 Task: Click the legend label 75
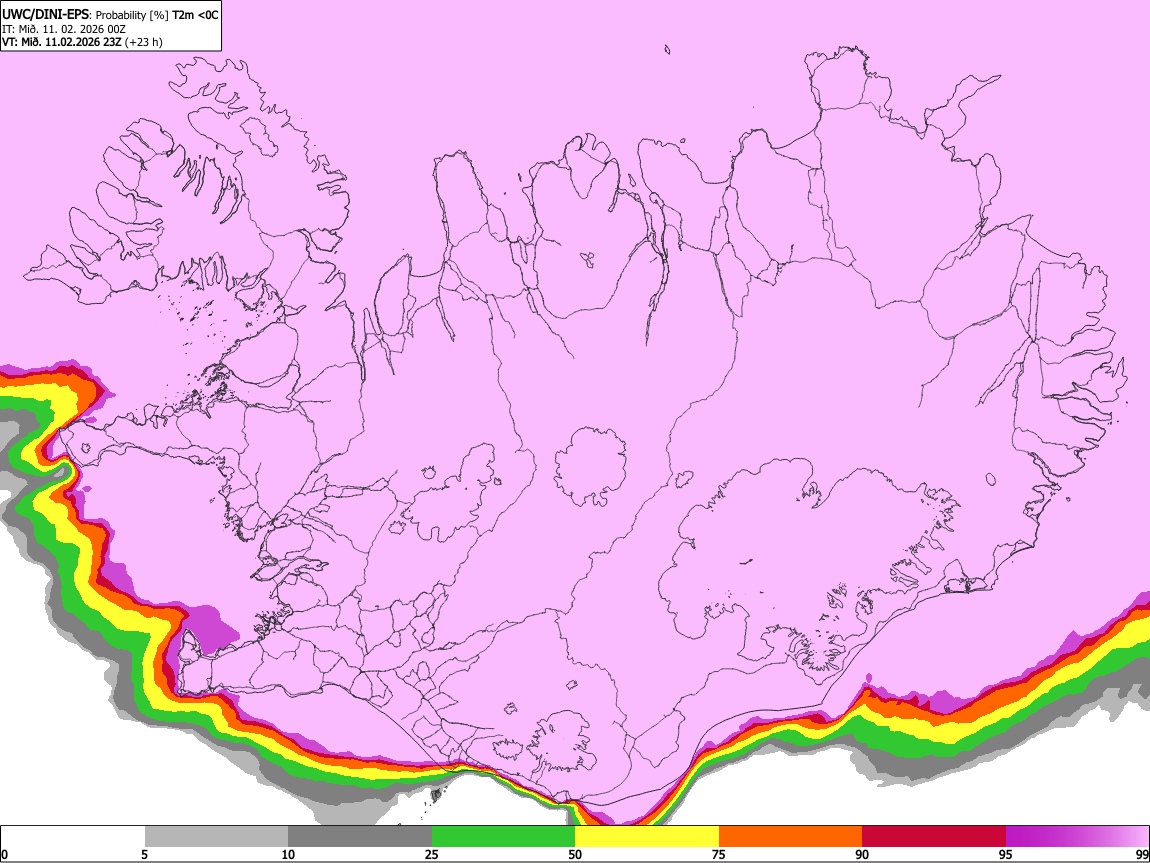tap(719, 854)
